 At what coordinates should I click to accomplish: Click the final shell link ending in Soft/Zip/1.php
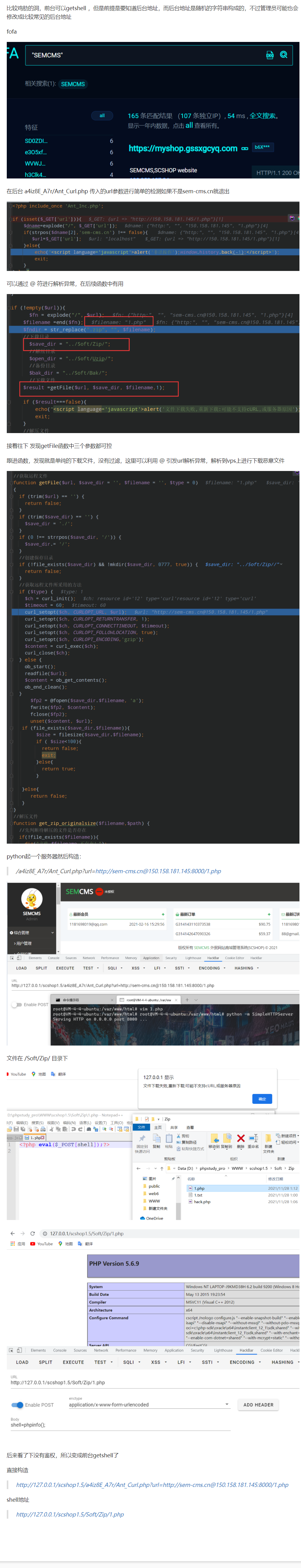click(70, 1514)
